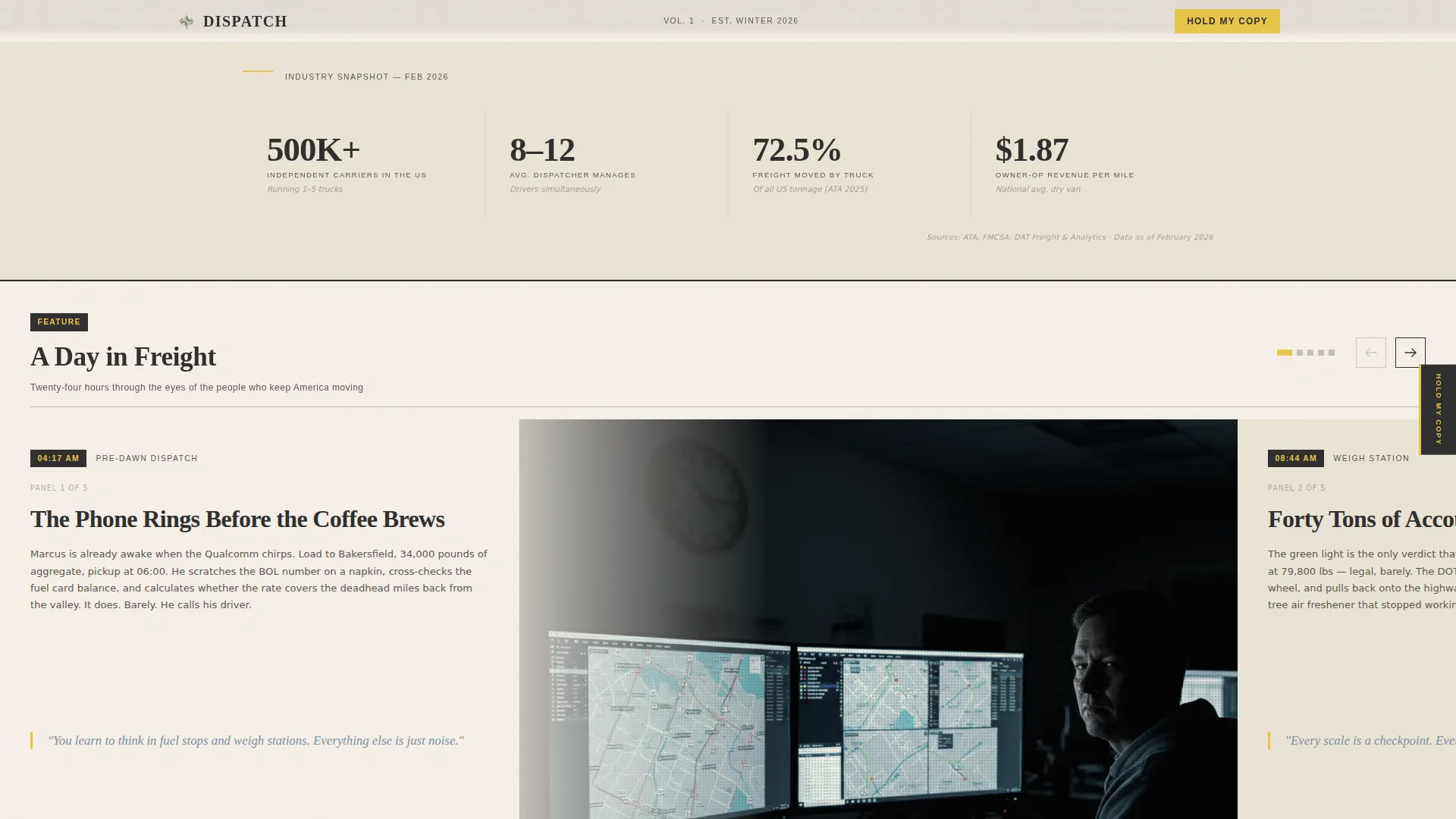Go to next panel with right arrow
This screenshot has height=819, width=1456.
[x=1410, y=353]
